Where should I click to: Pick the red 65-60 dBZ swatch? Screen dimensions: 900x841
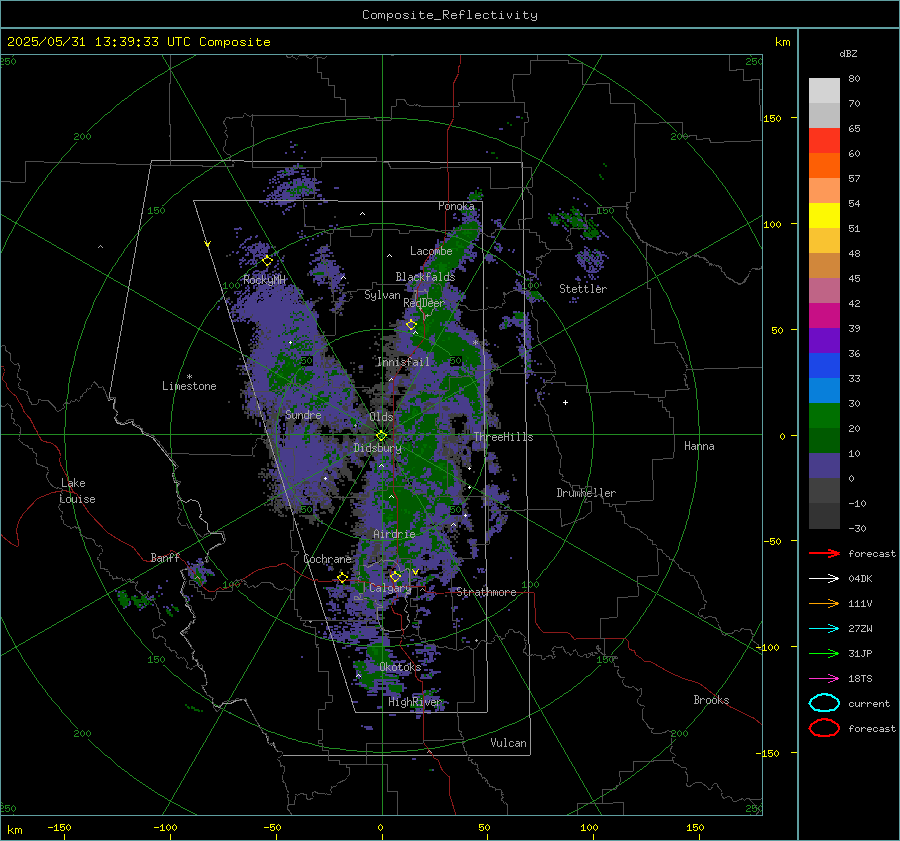pyautogui.click(x=824, y=141)
